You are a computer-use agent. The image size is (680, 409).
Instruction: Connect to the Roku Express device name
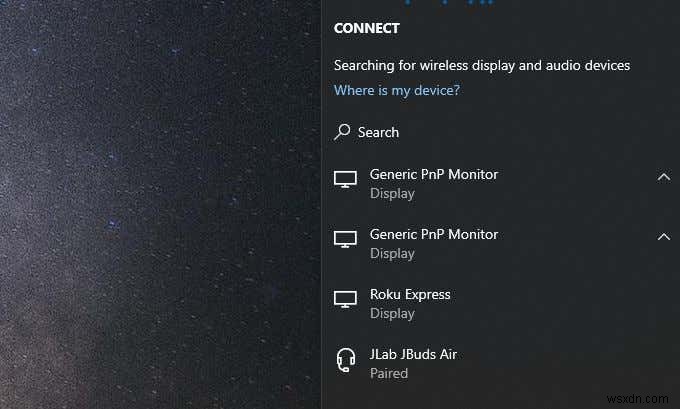pyautogui.click(x=410, y=294)
